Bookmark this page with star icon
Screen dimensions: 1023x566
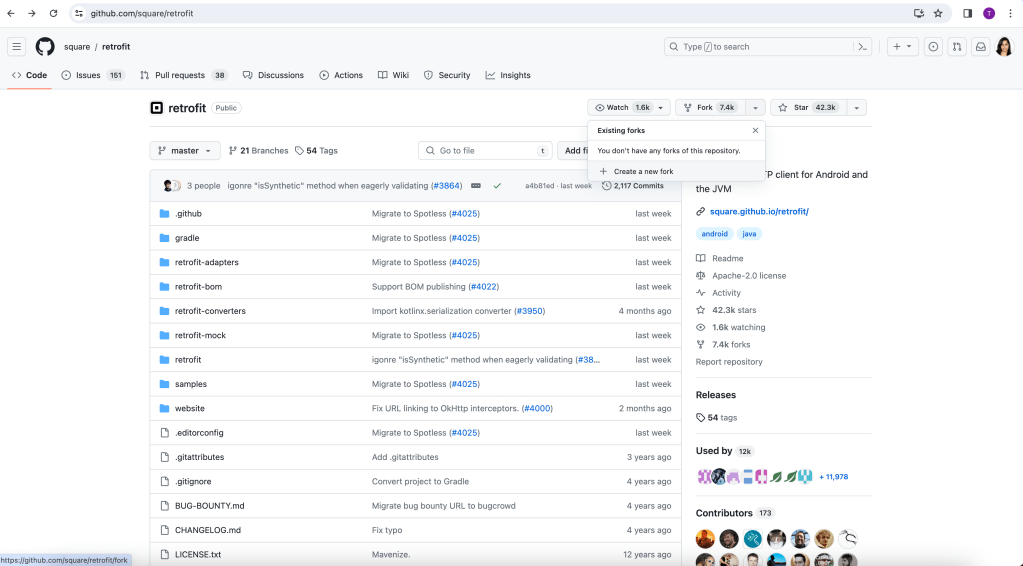(938, 13)
